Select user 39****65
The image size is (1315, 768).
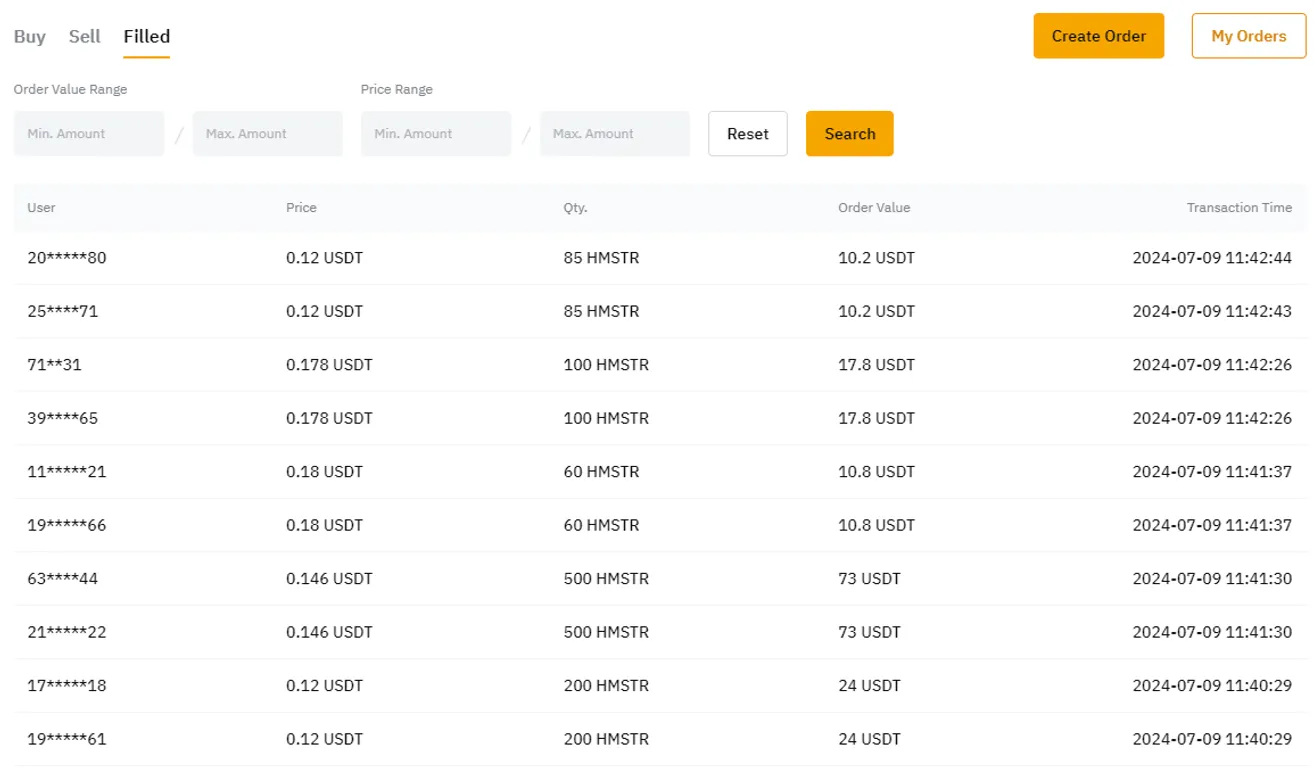click(x=63, y=418)
